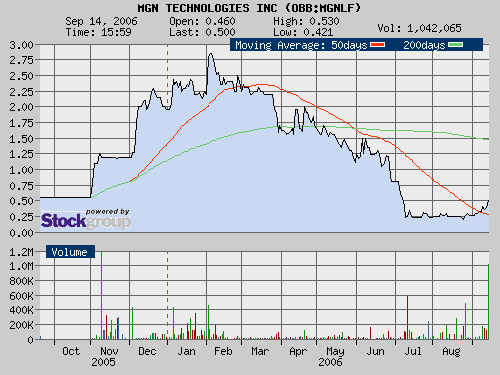Click the 'High: 0.530' value
The height and width of the screenshot is (375, 500).
pyautogui.click(x=306, y=21)
